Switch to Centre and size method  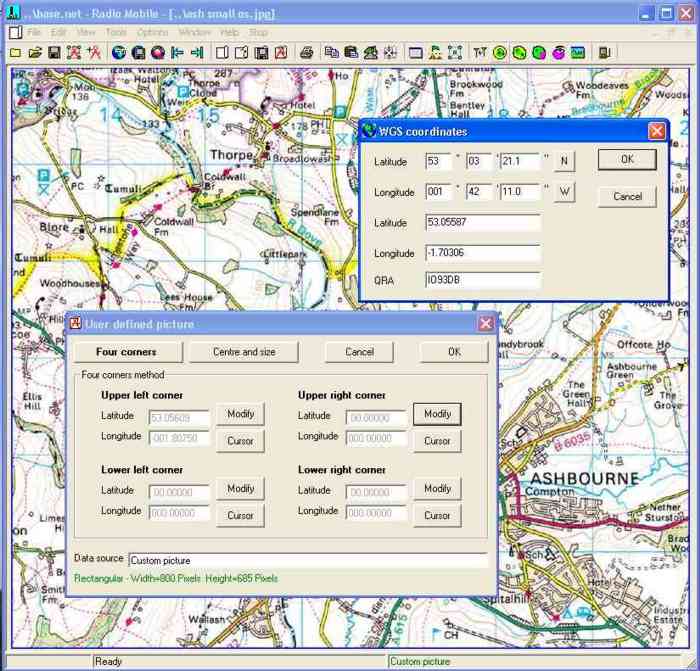pos(244,352)
